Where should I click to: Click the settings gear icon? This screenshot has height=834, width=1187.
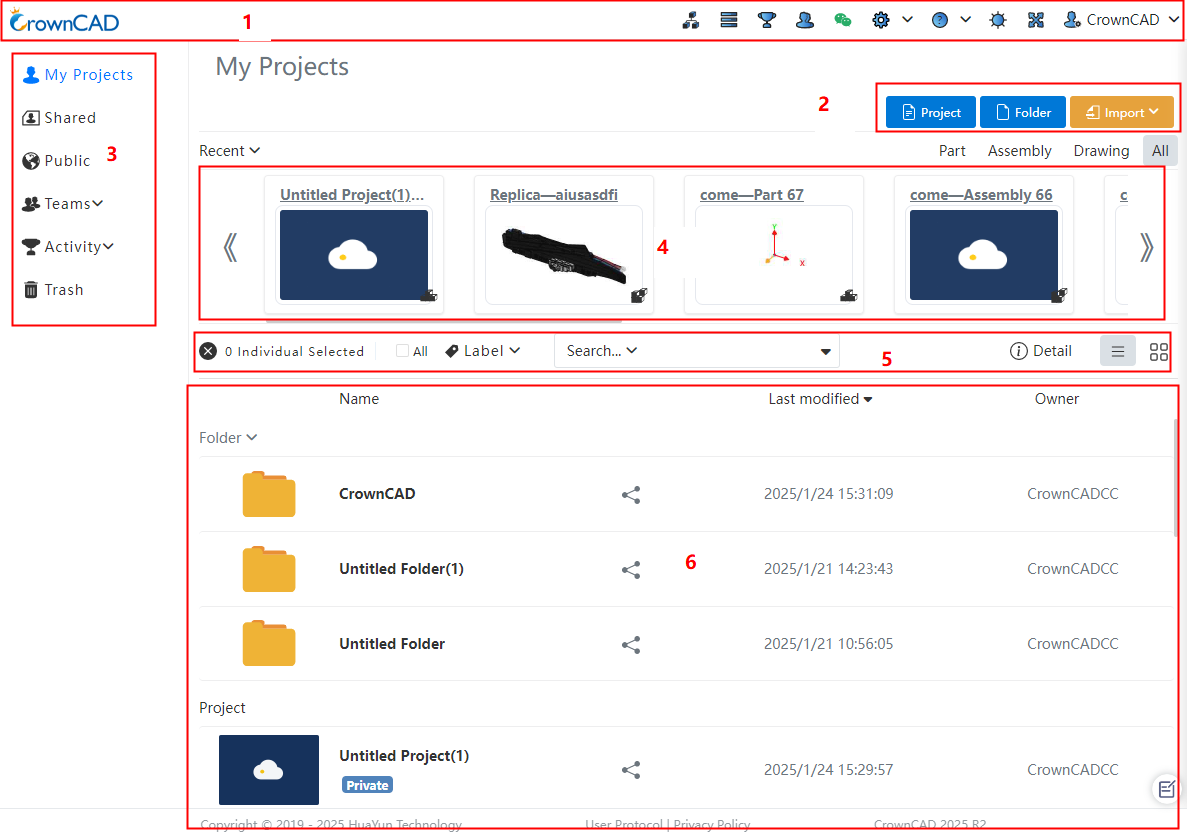[x=880, y=20]
